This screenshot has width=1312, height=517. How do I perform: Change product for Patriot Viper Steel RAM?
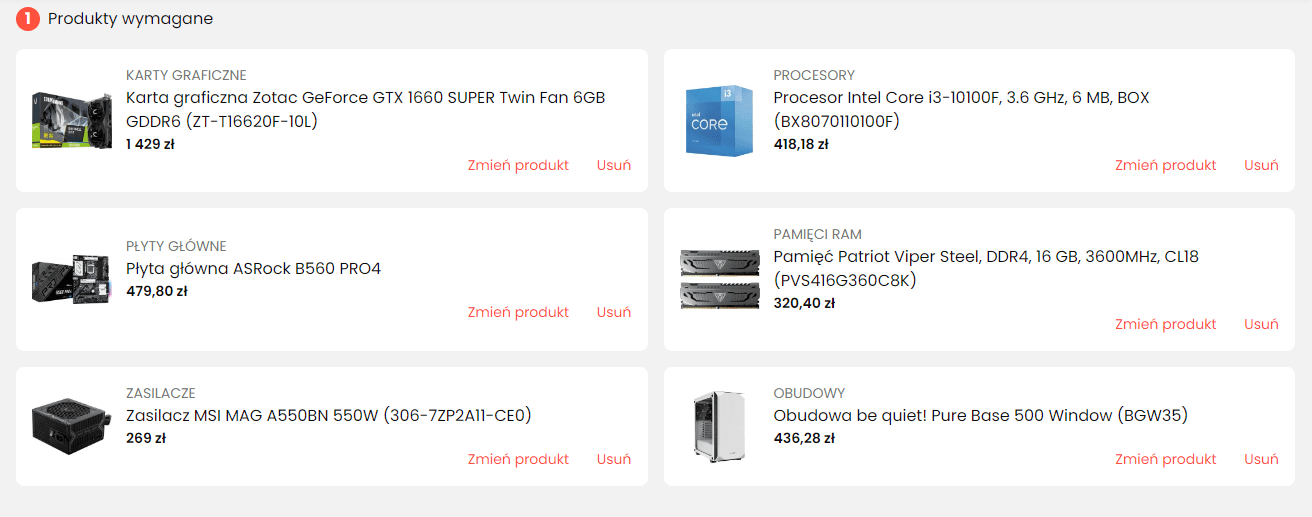pos(1166,324)
